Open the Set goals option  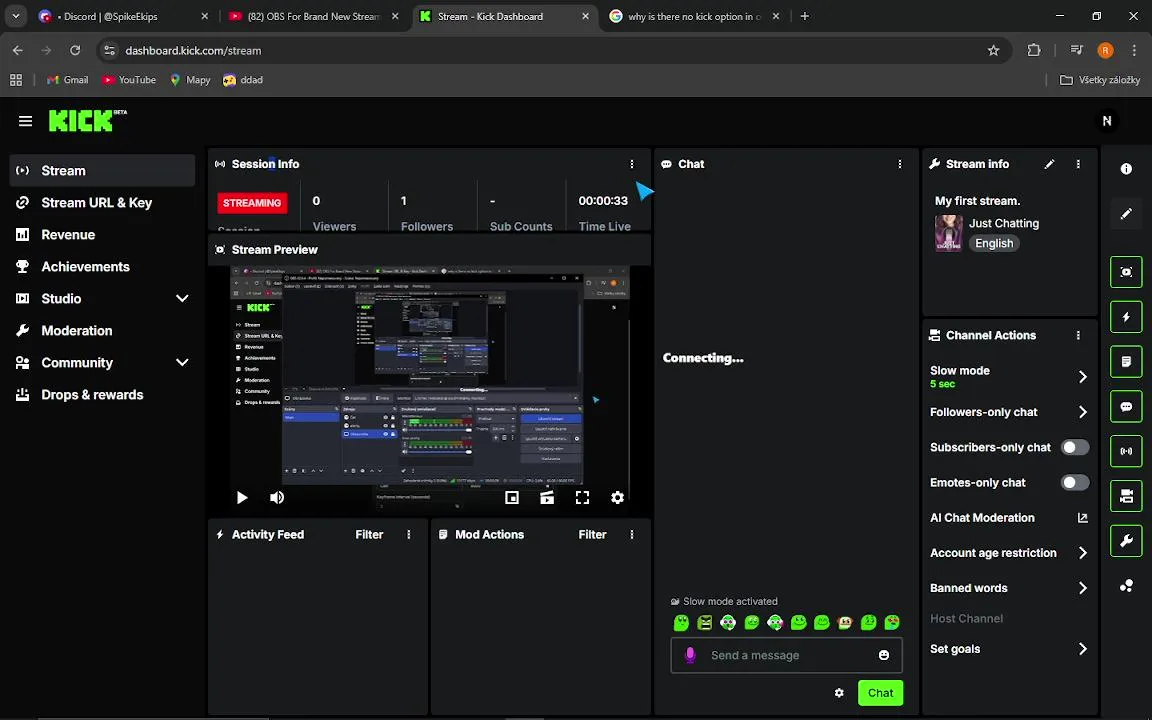[1009, 649]
